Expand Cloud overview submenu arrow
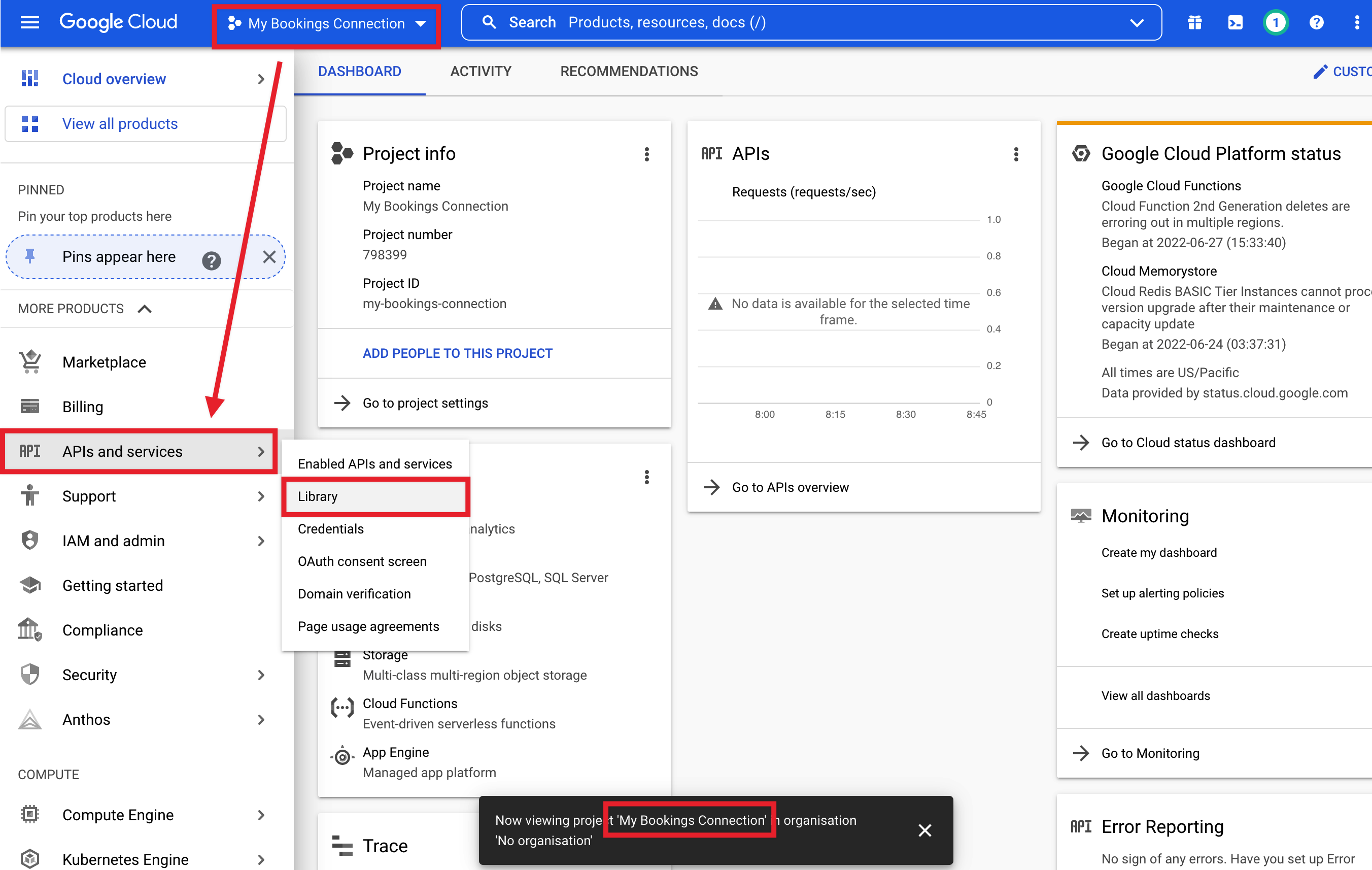The width and height of the screenshot is (1372, 870). 261,79
